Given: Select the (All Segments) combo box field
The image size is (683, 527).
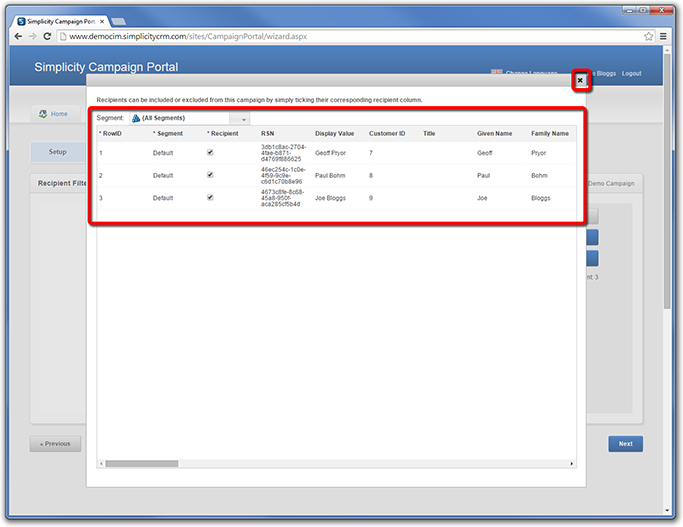Looking at the screenshot, I should (190, 118).
